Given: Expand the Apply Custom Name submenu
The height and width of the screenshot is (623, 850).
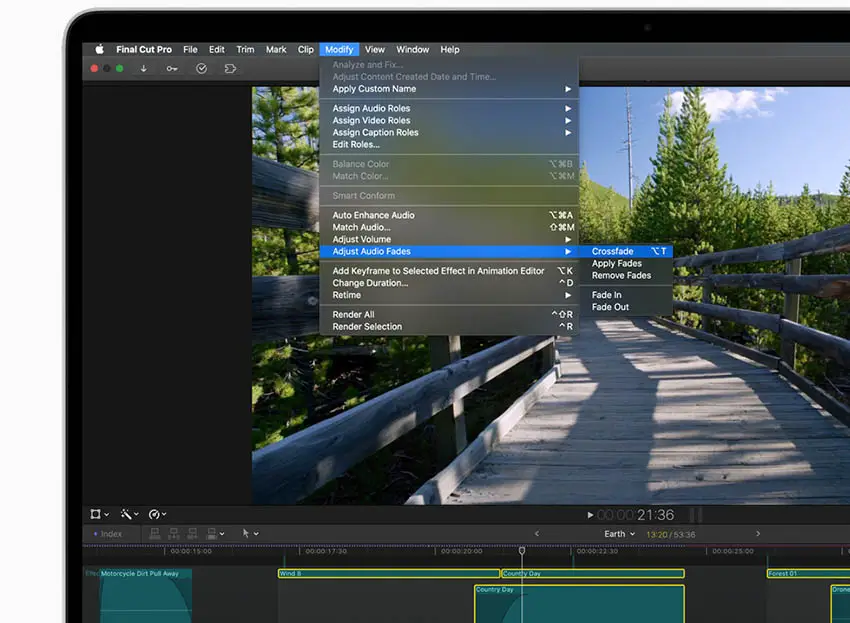Looking at the screenshot, I should (x=449, y=89).
